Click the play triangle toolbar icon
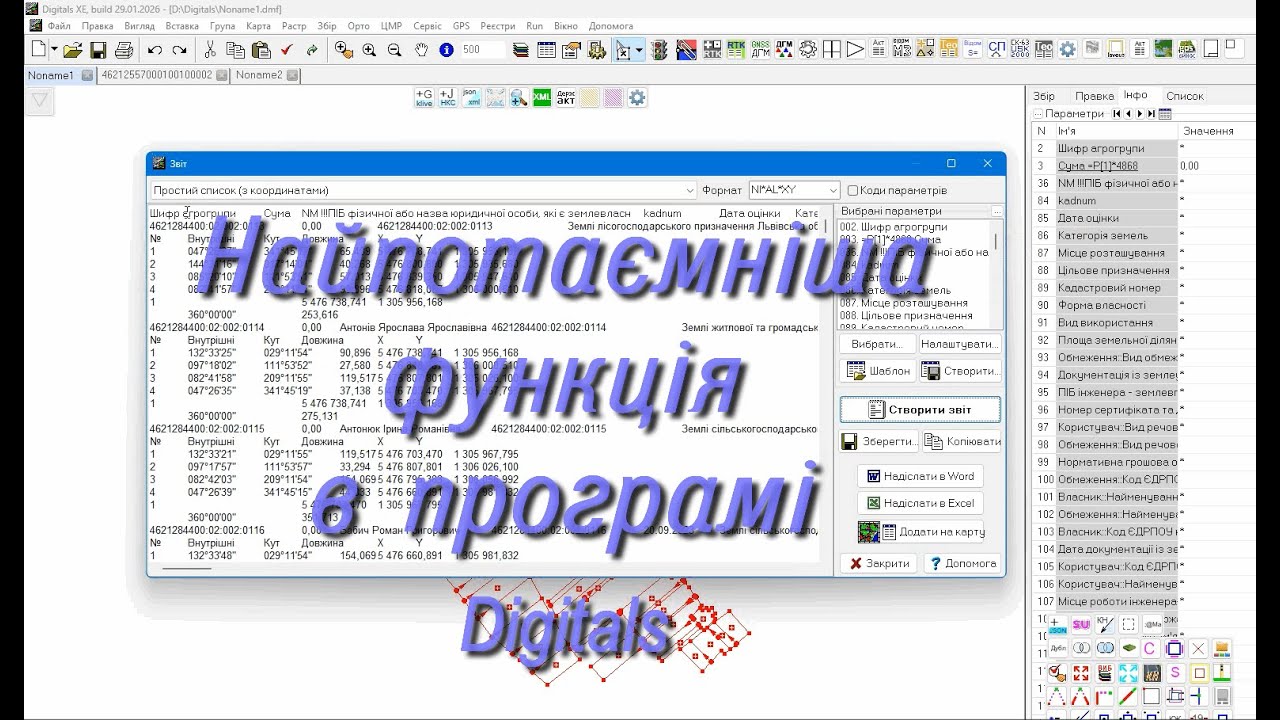The image size is (1280, 720). tap(855, 49)
